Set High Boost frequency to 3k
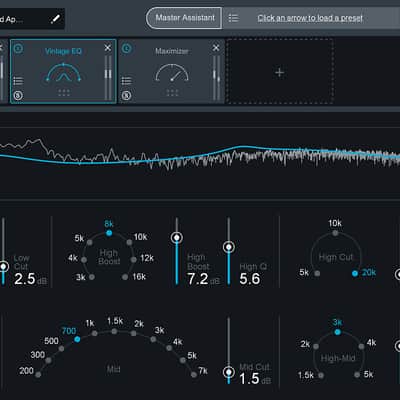 click(x=92, y=277)
